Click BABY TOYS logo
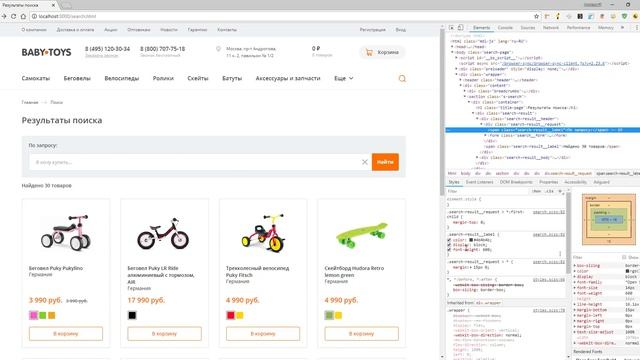The height and width of the screenshot is (360, 640). point(47,52)
